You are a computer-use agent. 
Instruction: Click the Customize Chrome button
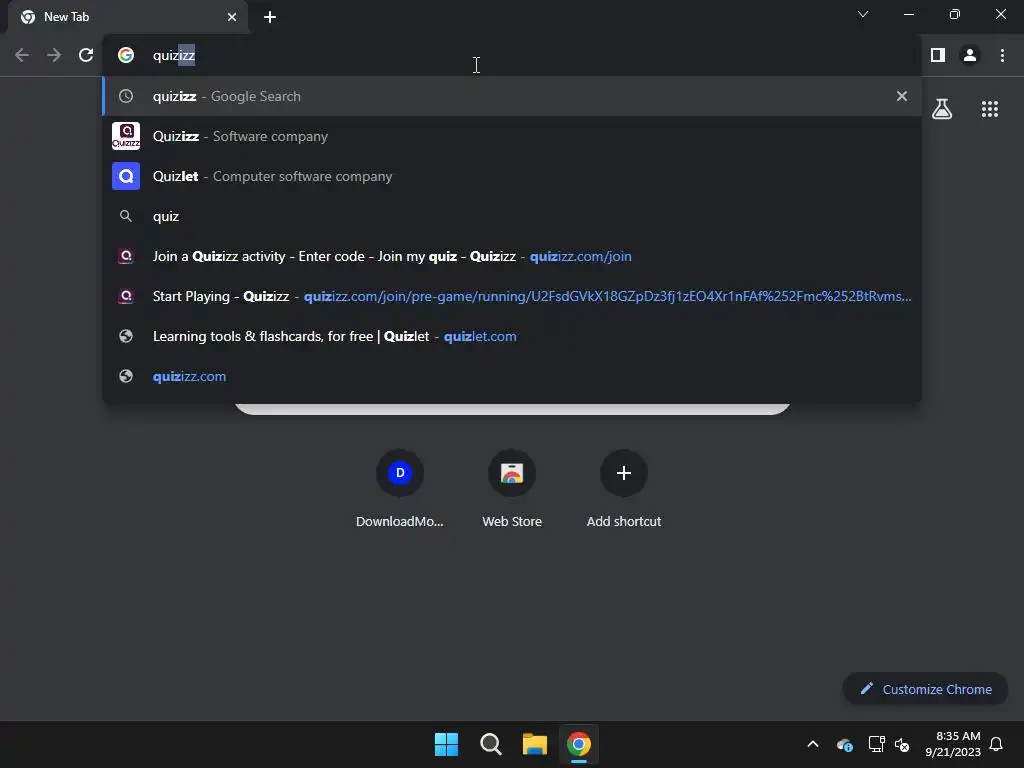pyautogui.click(x=925, y=689)
